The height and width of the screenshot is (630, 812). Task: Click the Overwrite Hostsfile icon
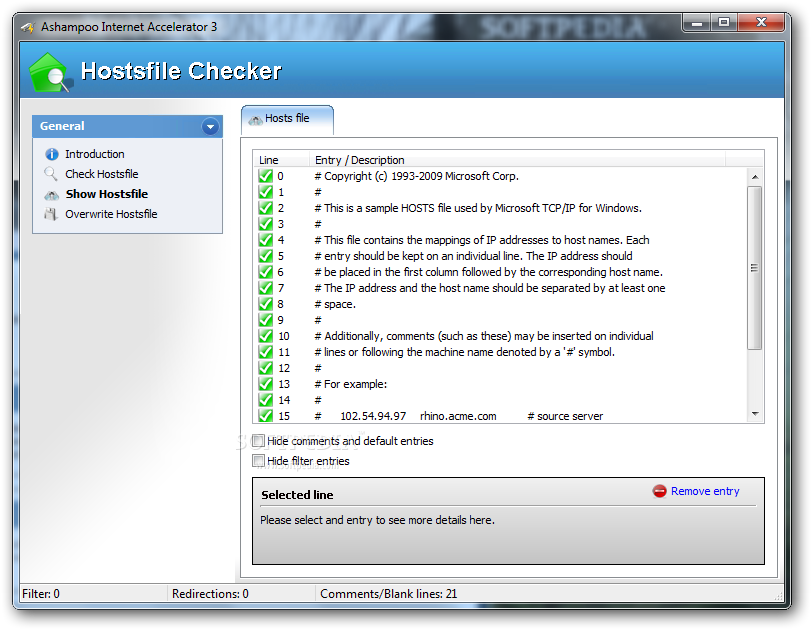pos(51,214)
